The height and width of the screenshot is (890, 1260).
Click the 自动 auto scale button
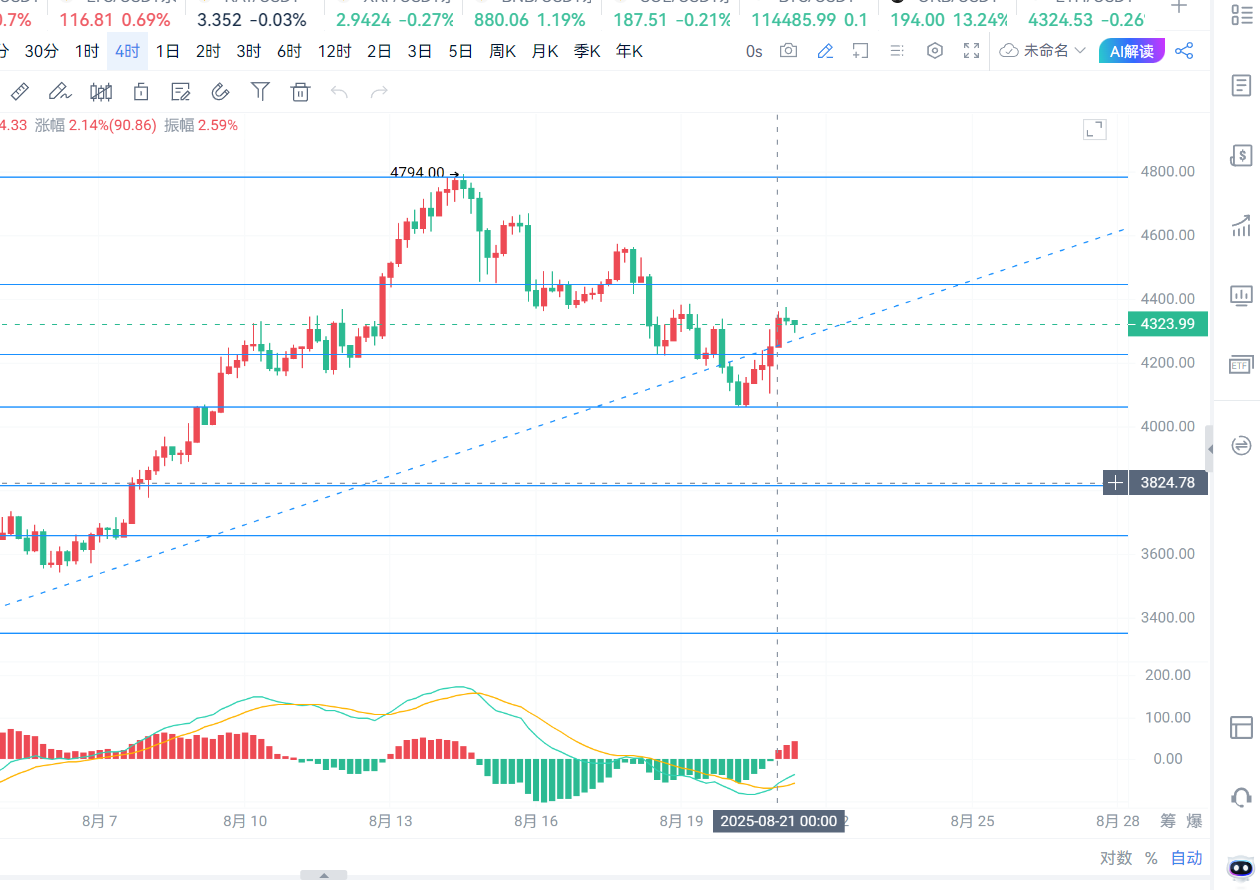point(1187,858)
